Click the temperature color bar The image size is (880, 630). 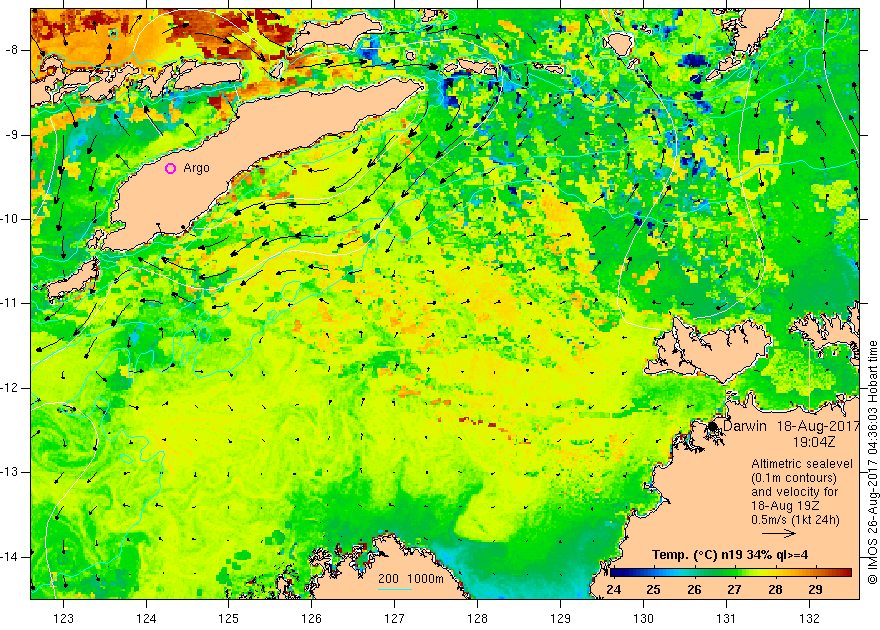pos(731,573)
